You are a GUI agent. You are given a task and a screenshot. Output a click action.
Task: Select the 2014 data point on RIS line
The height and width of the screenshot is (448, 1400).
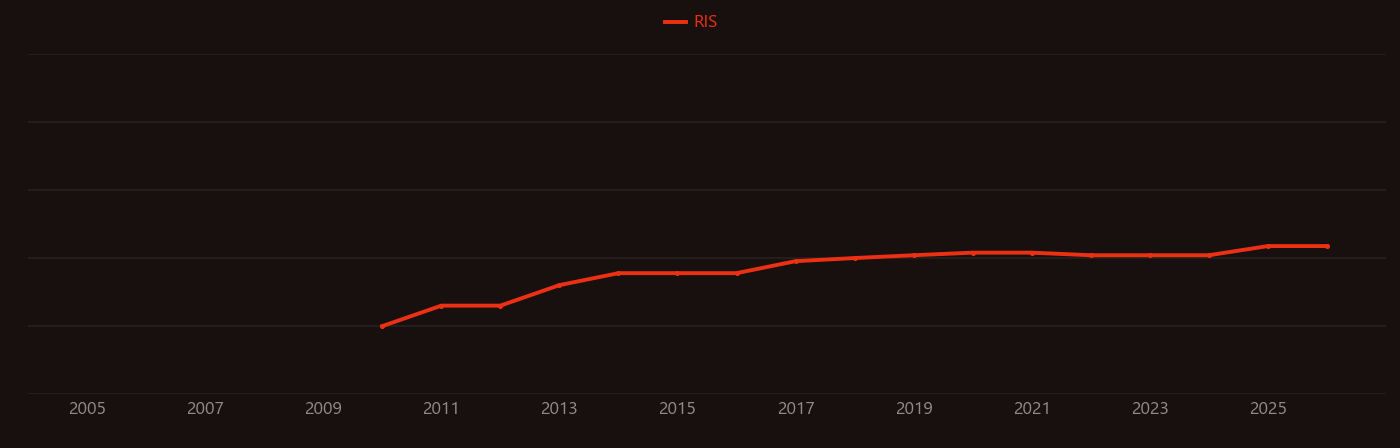(x=618, y=273)
